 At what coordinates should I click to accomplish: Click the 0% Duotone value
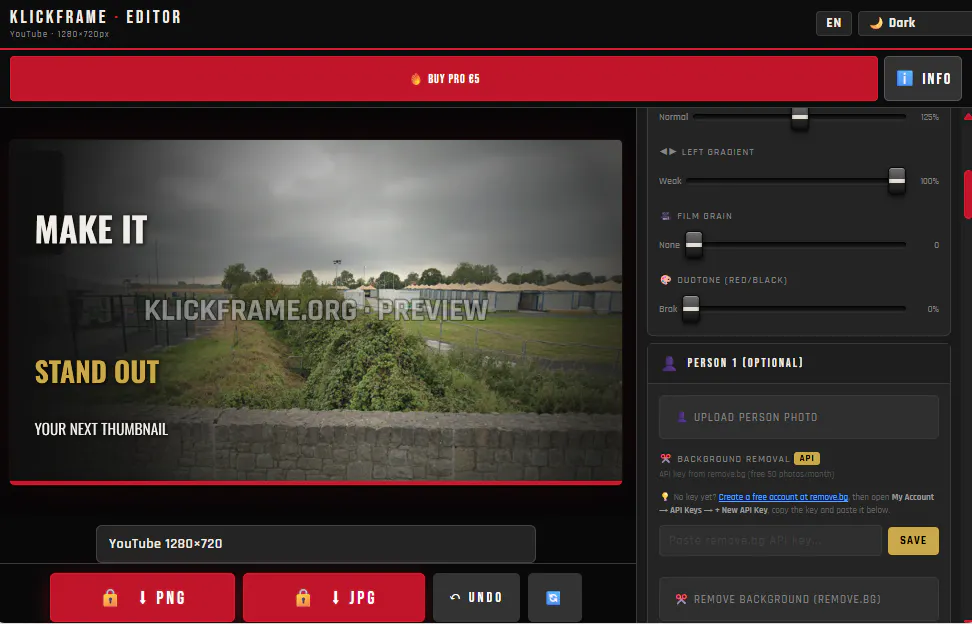(933, 309)
